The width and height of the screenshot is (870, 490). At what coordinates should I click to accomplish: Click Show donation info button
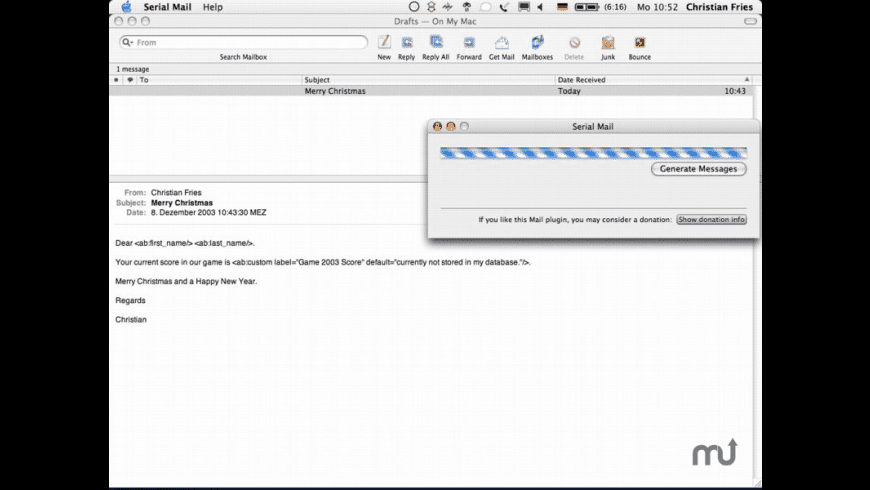(x=711, y=219)
